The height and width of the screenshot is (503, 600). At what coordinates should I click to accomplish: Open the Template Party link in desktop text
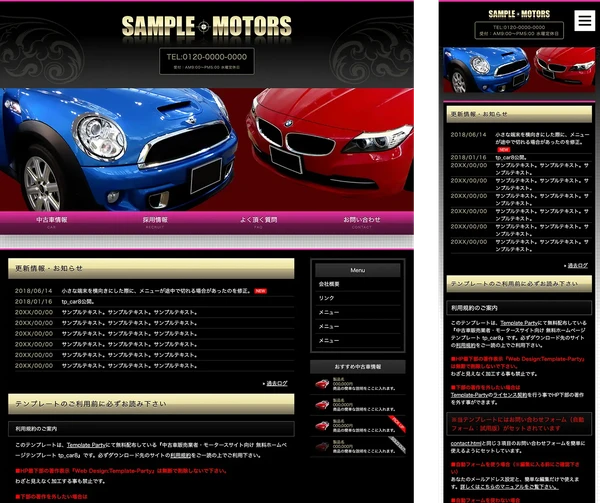coord(86,445)
